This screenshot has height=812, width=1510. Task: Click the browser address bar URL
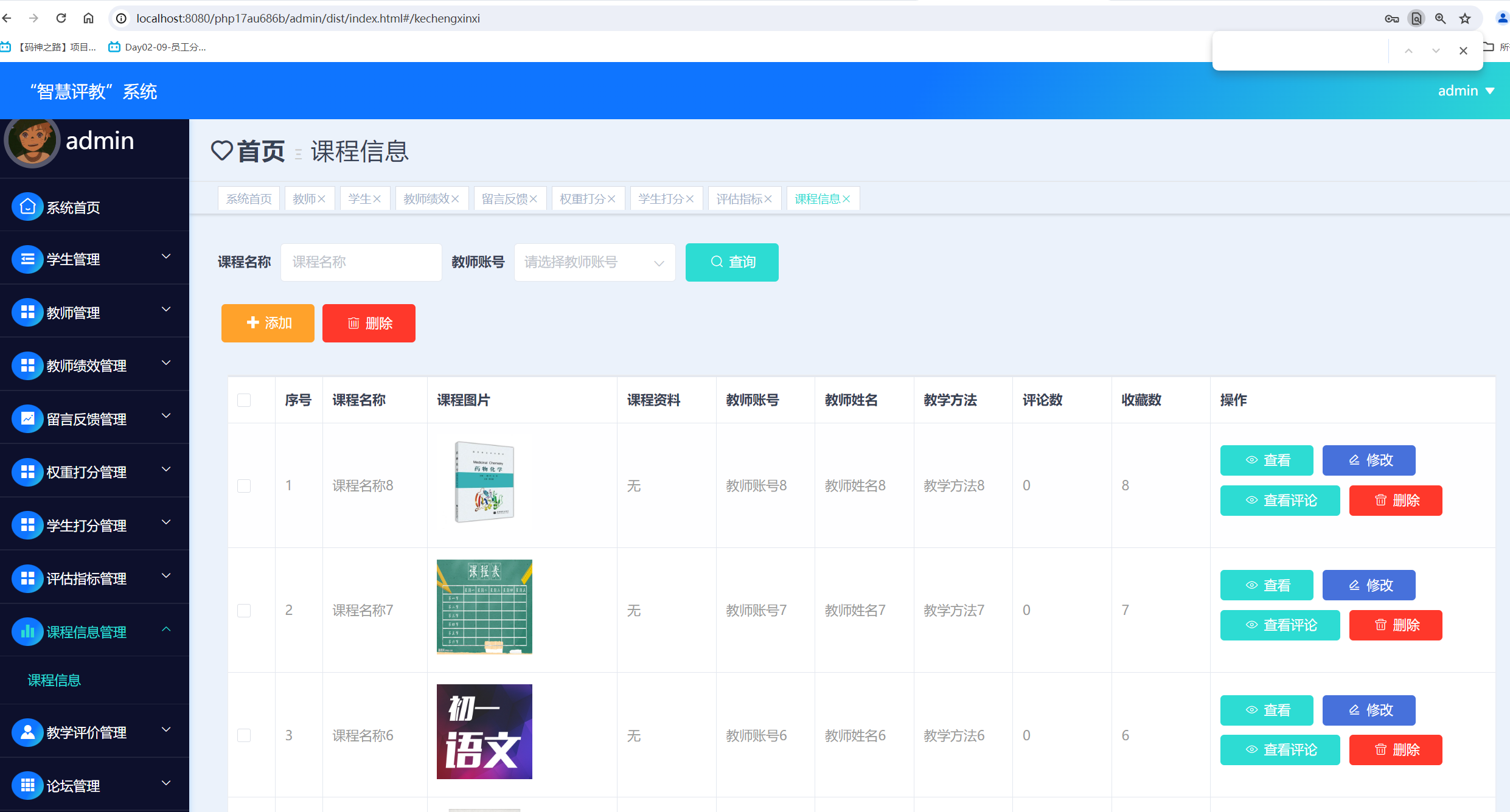pyautogui.click(x=308, y=18)
